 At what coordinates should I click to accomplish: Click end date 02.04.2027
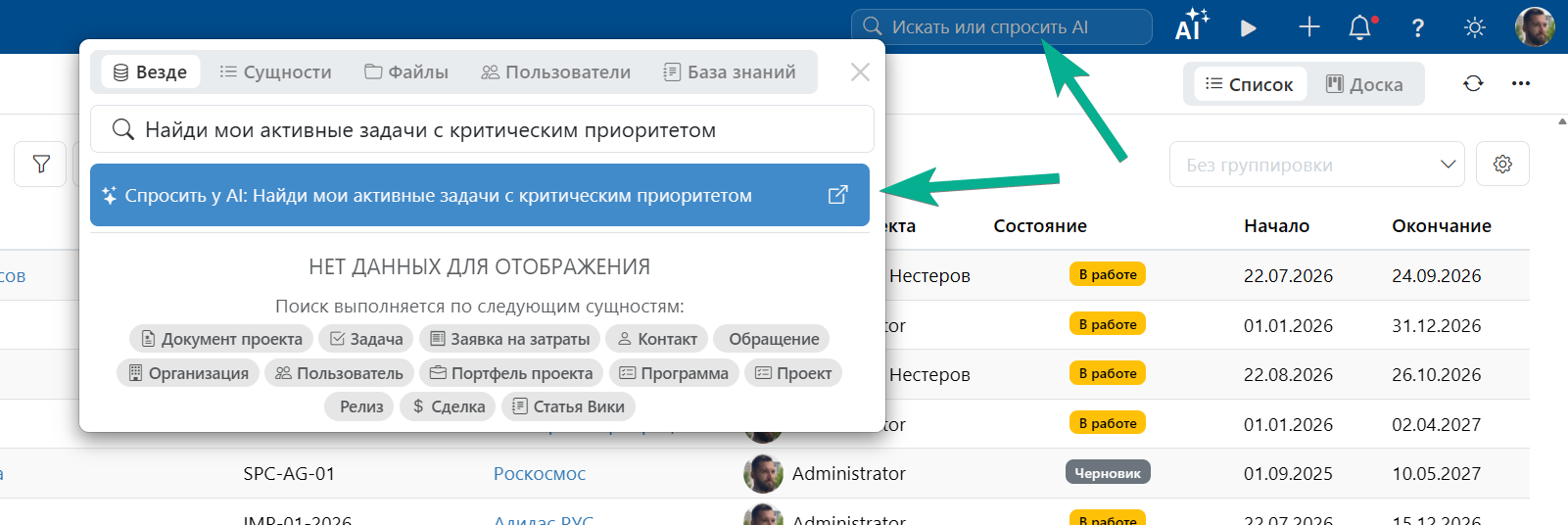(1437, 425)
